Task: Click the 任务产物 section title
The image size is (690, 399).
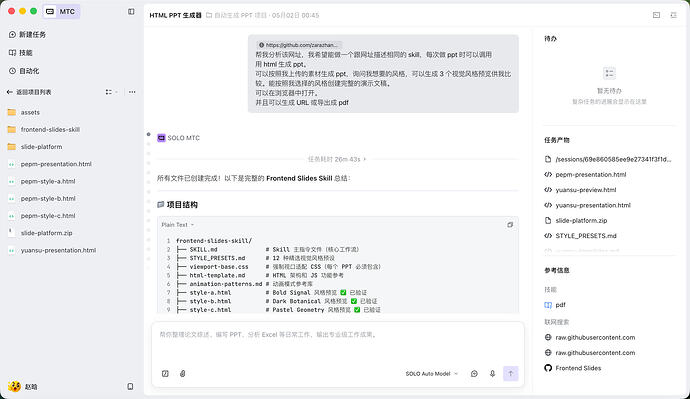Action: 557,140
